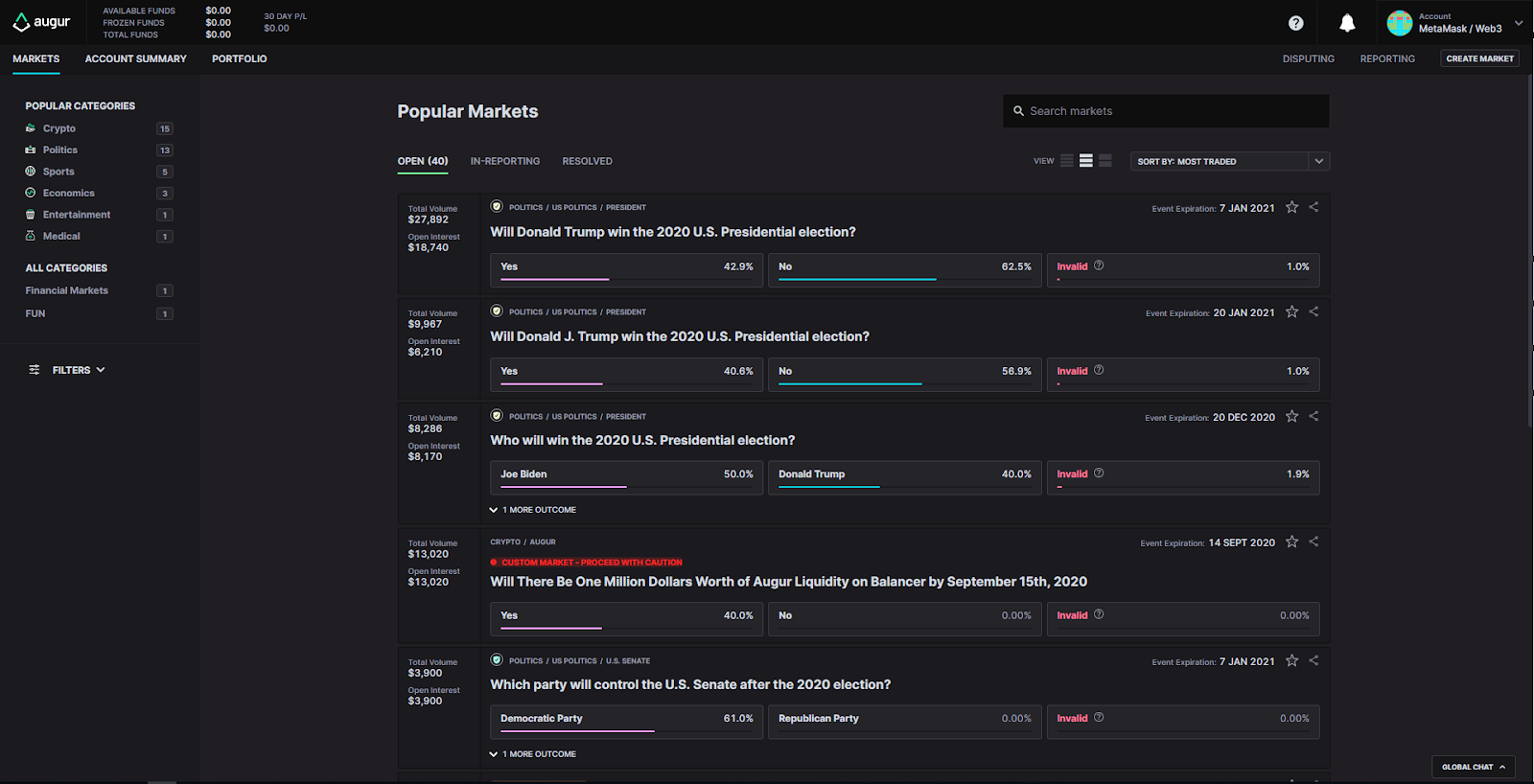
Task: Open the Sort By Most Traded dropdown
Action: (x=1230, y=161)
